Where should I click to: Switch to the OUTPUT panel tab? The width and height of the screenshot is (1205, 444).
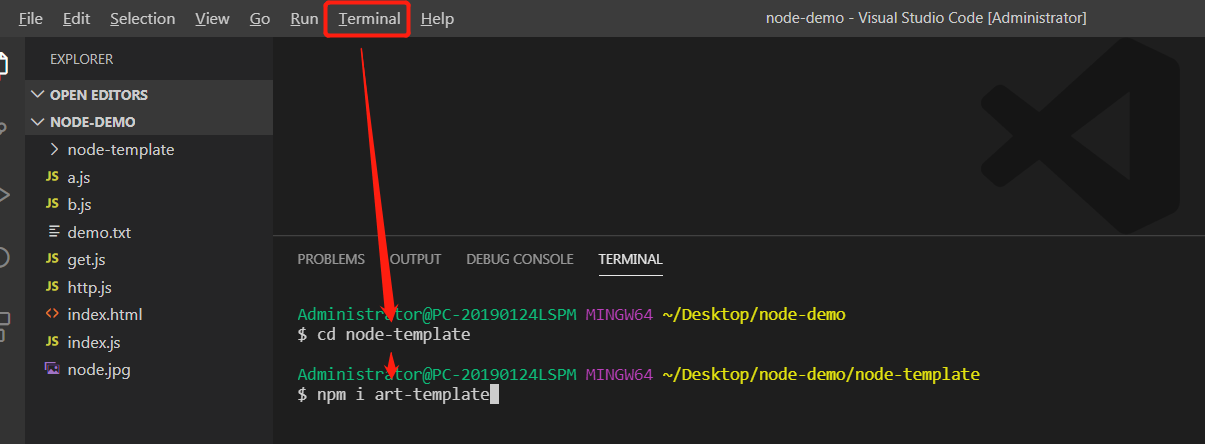pos(415,259)
